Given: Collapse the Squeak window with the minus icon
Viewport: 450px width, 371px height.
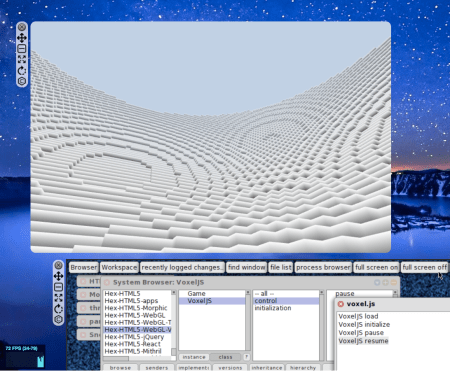Looking at the screenshot, I should tap(59, 287).
